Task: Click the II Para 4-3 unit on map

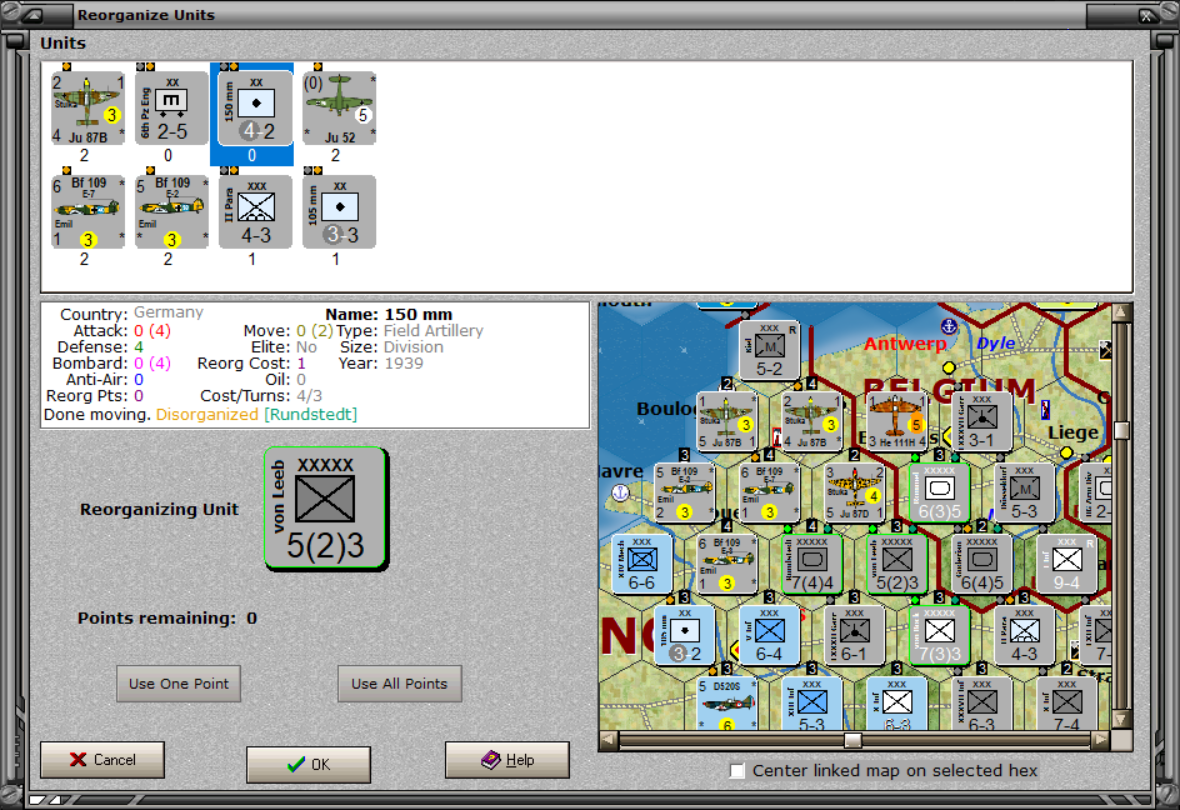Action: point(1024,635)
